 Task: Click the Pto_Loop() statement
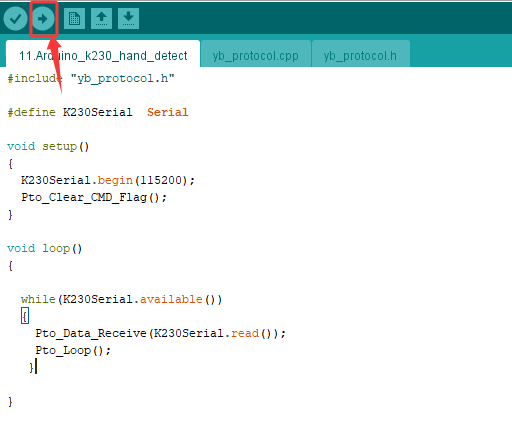73,350
